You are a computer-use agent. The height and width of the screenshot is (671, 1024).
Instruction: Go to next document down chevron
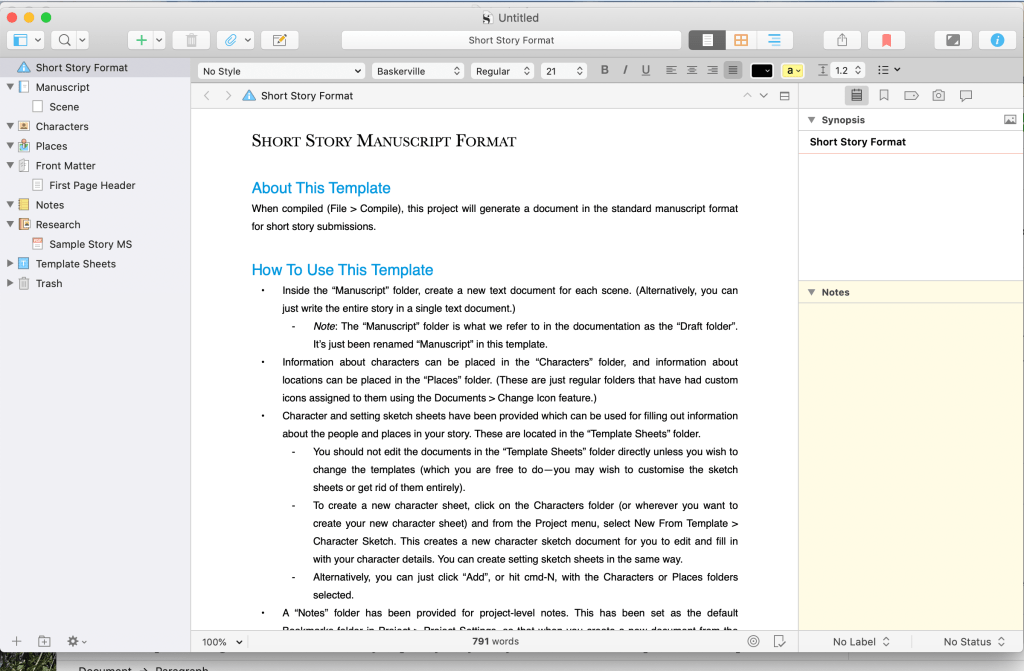click(763, 95)
